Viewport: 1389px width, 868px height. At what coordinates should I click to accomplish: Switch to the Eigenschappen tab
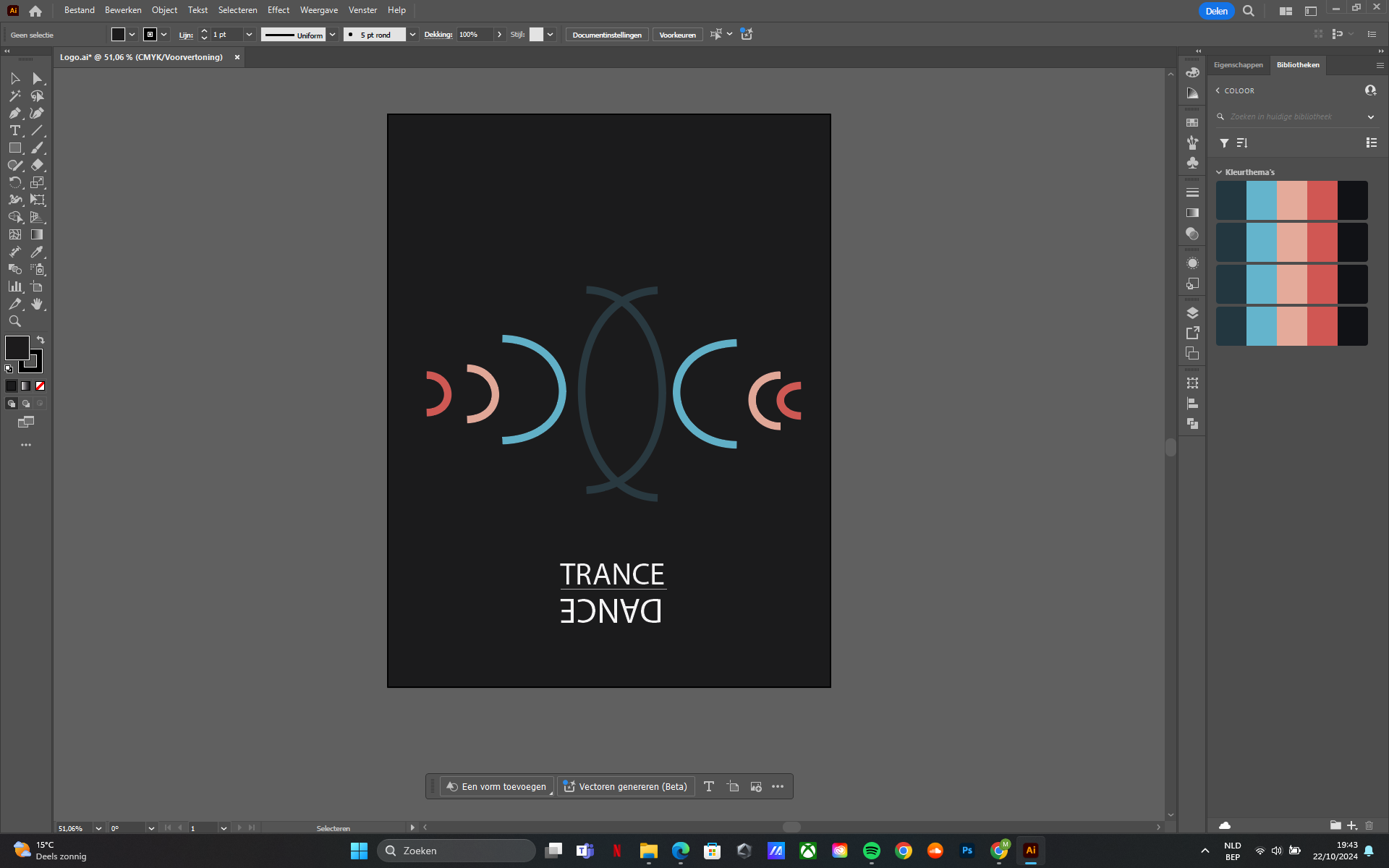click(x=1238, y=64)
